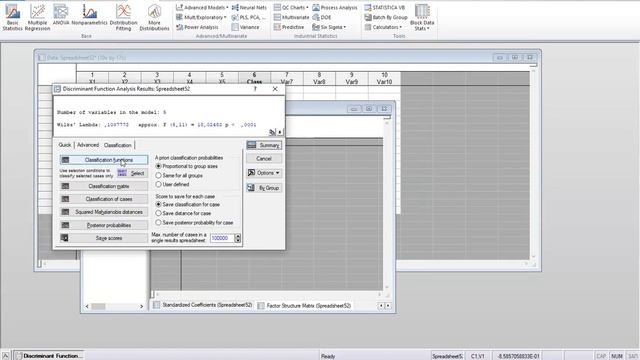Open DOE experimental design
Screen dimensions: 640x360
pos(322,17)
